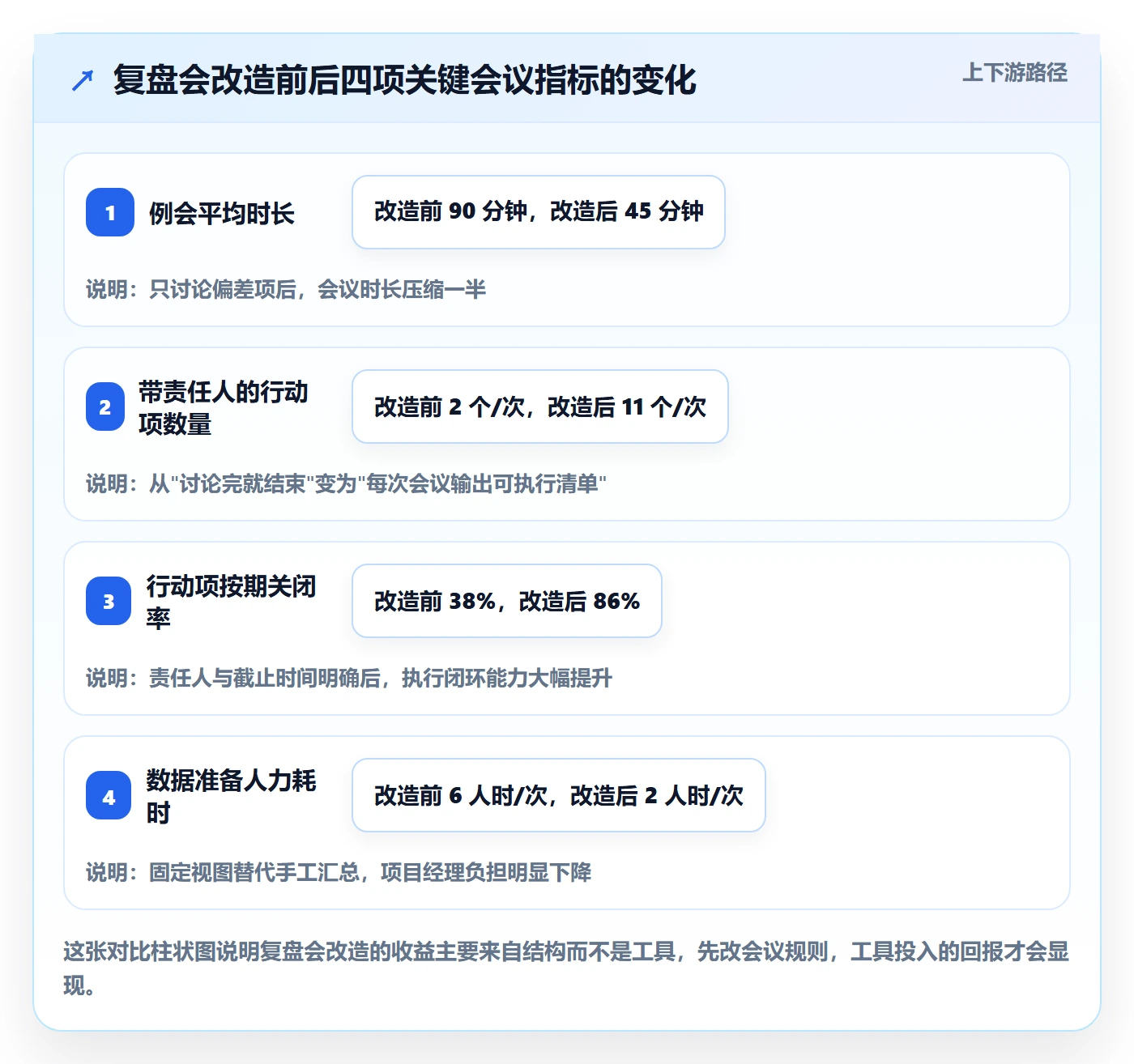Select the title 复盘会改造前后四项关键会议指标的变化
The width and height of the screenshot is (1134, 1064).
pos(405,80)
